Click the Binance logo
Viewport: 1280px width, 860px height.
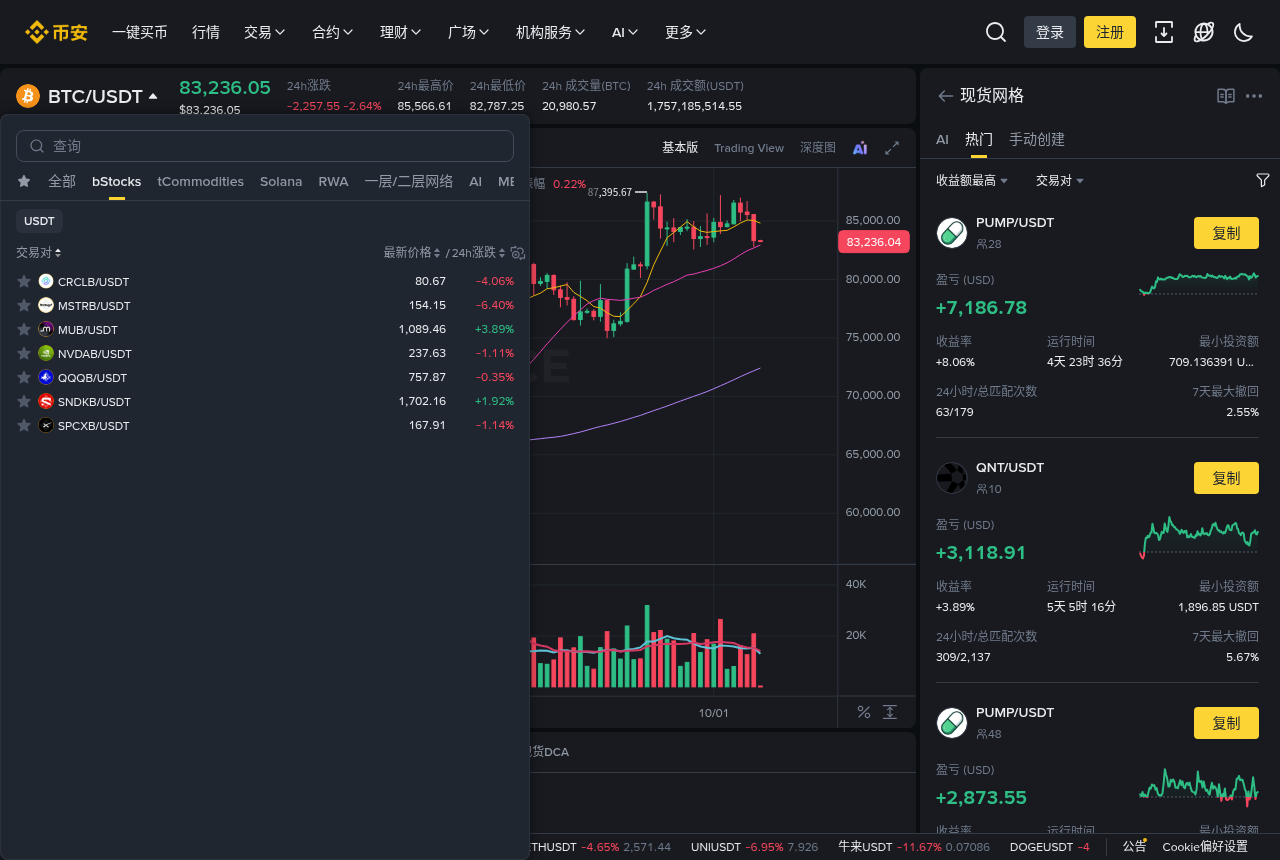click(x=56, y=32)
